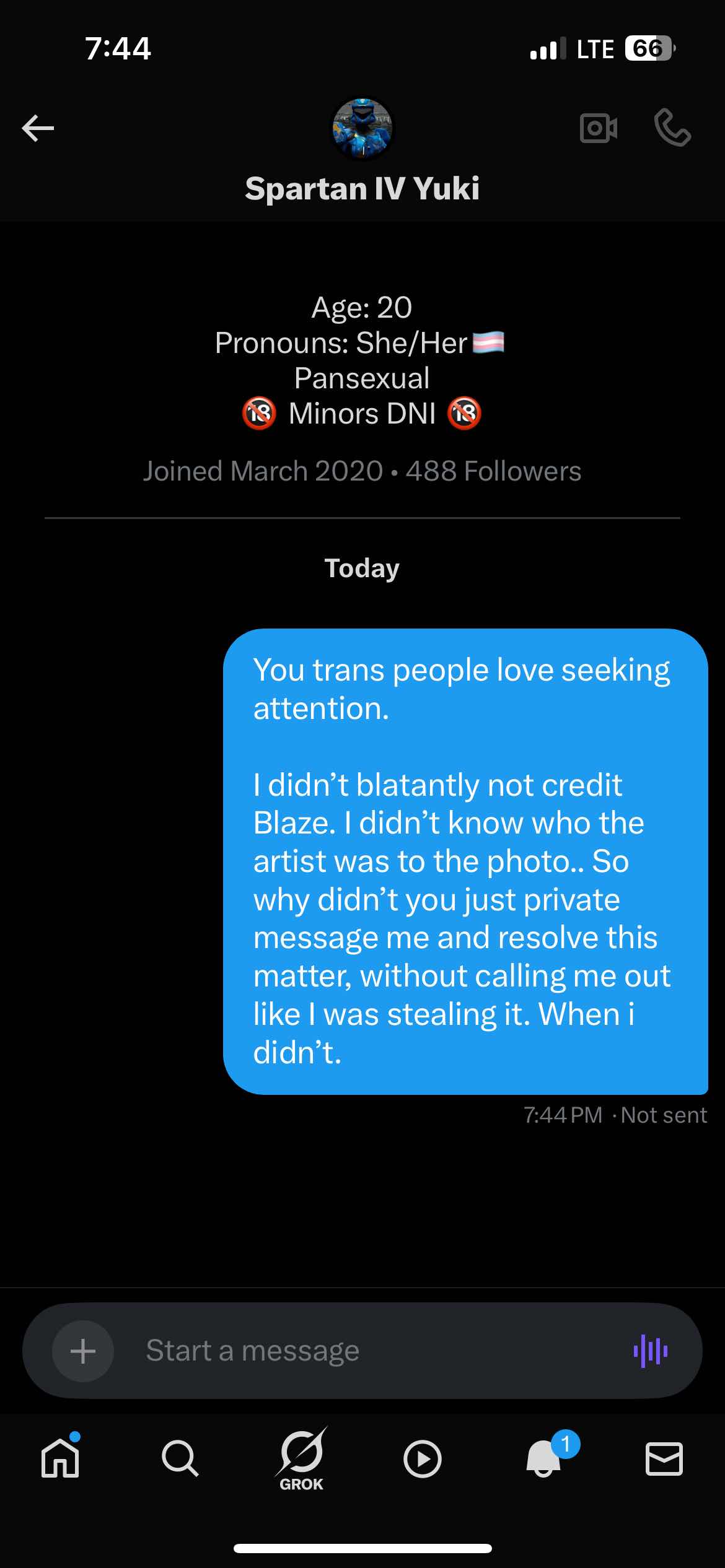Record a voice message

tap(651, 1351)
